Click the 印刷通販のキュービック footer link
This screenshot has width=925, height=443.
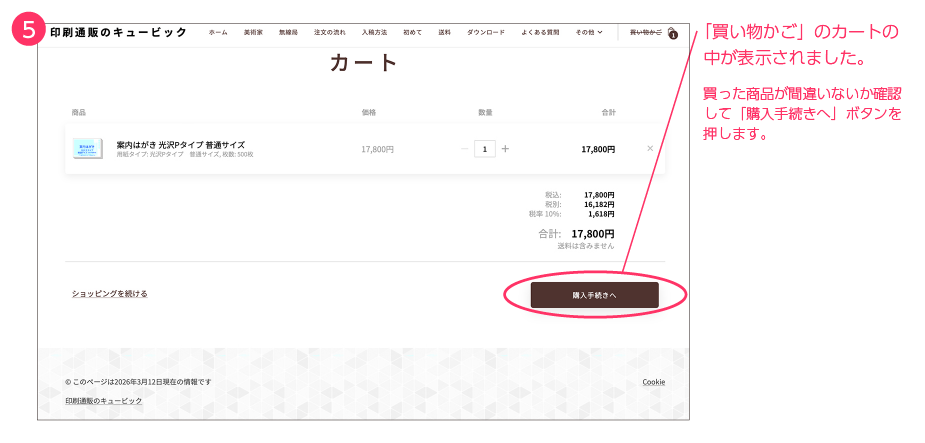tap(103, 401)
